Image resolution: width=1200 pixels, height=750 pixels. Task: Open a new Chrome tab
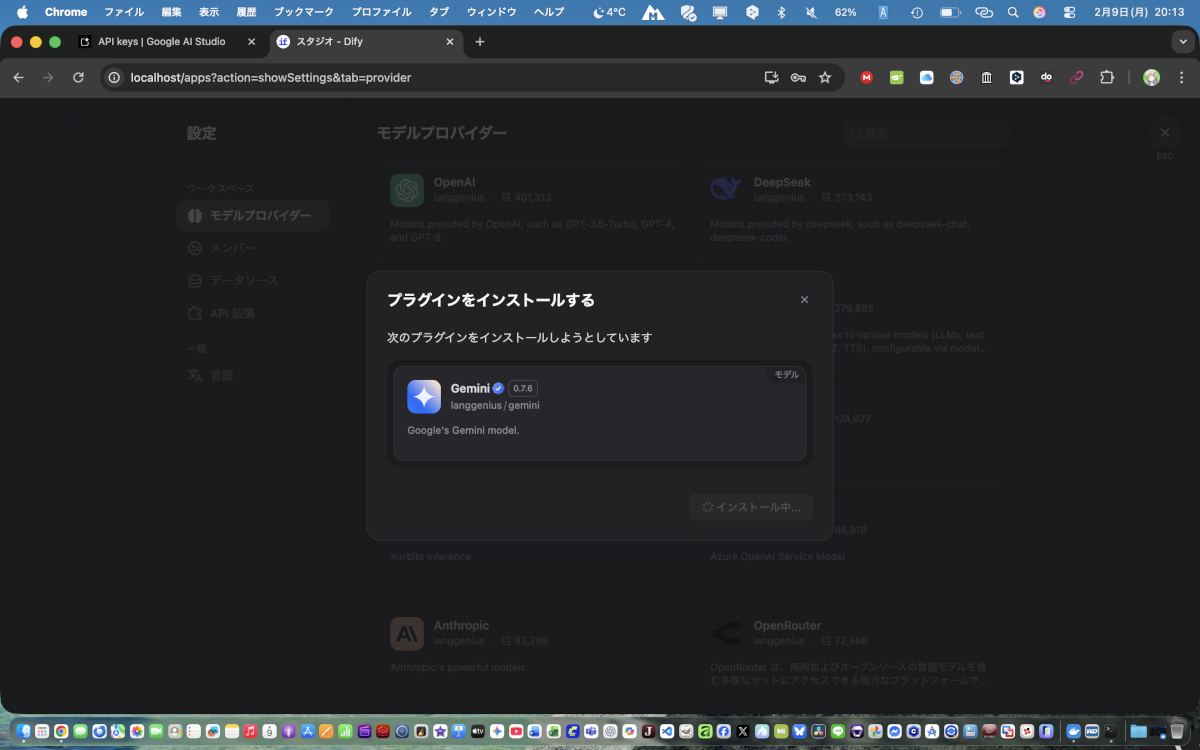[480, 42]
